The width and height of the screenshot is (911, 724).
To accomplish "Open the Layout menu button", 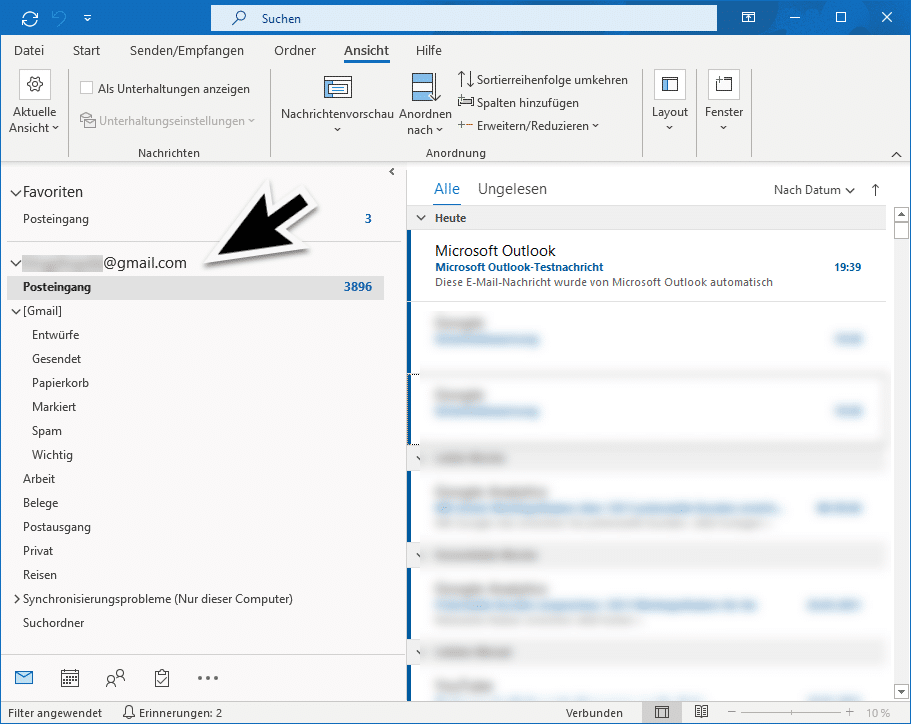I will pos(669,102).
